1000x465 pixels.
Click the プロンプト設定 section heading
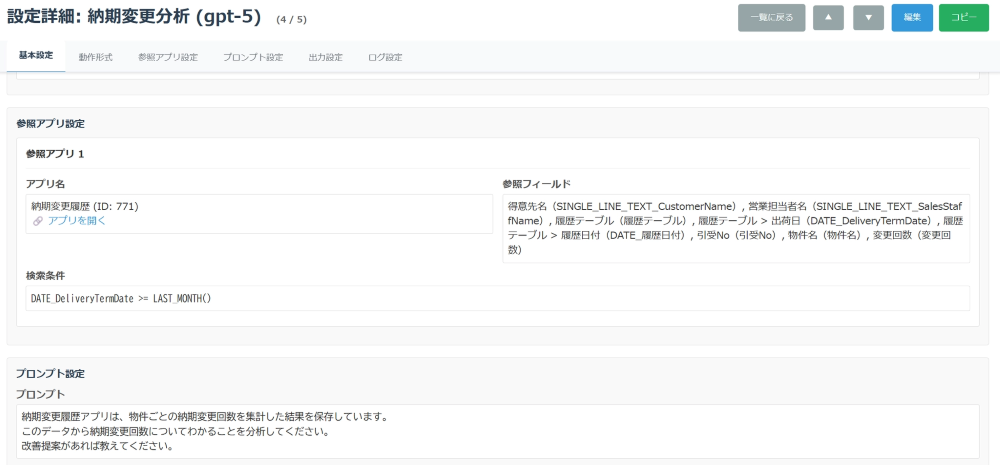[x=50, y=373]
